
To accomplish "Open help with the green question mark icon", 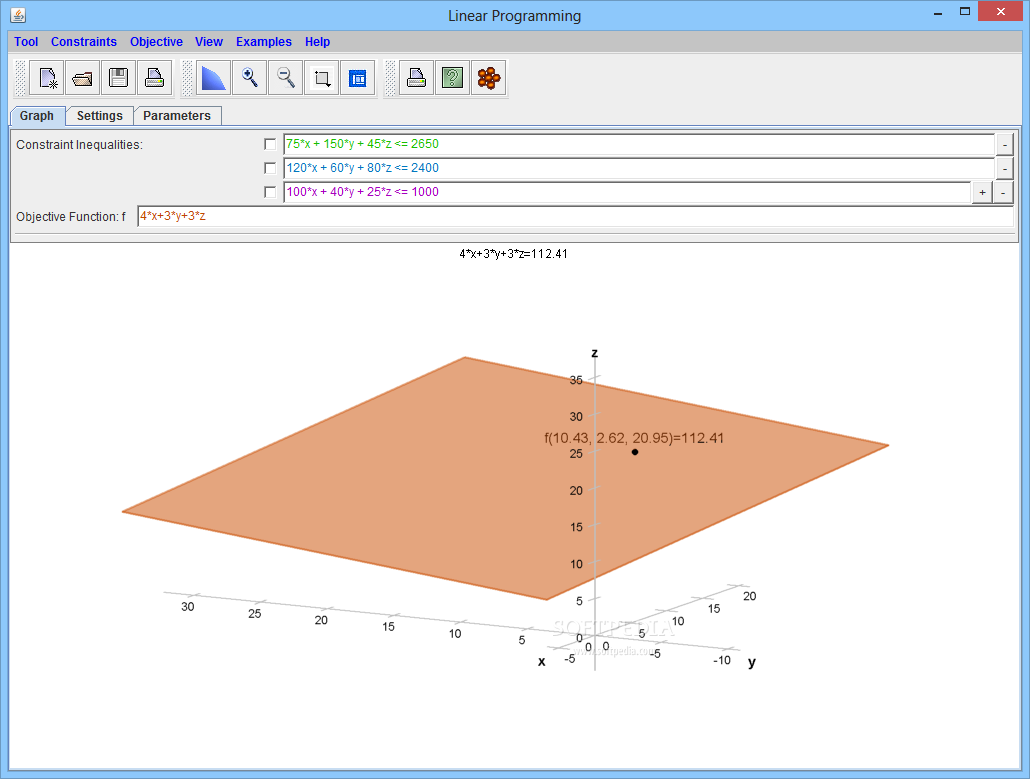I will [453, 78].
